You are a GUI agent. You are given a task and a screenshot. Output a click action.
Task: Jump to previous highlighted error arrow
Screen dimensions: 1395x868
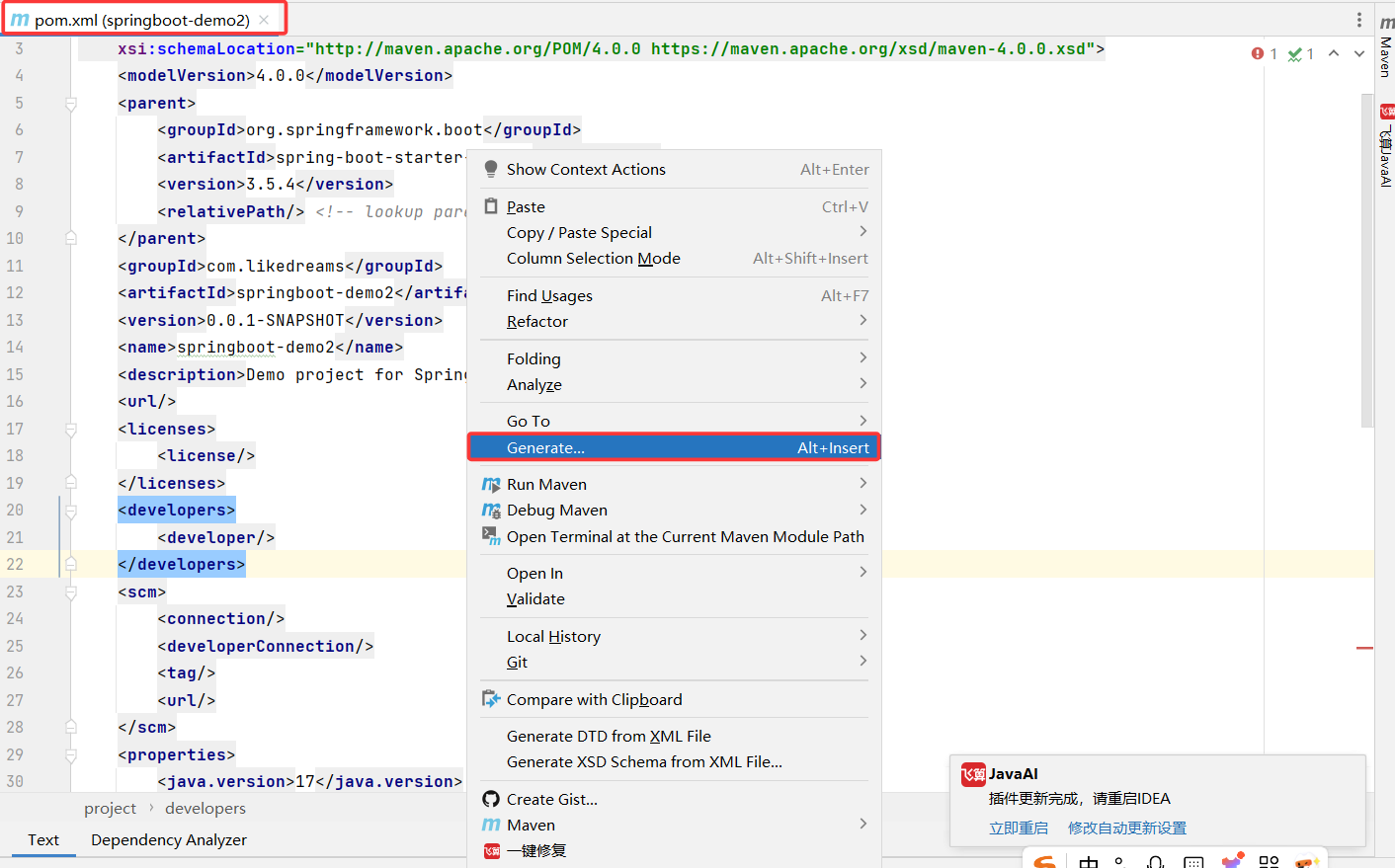(x=1334, y=53)
